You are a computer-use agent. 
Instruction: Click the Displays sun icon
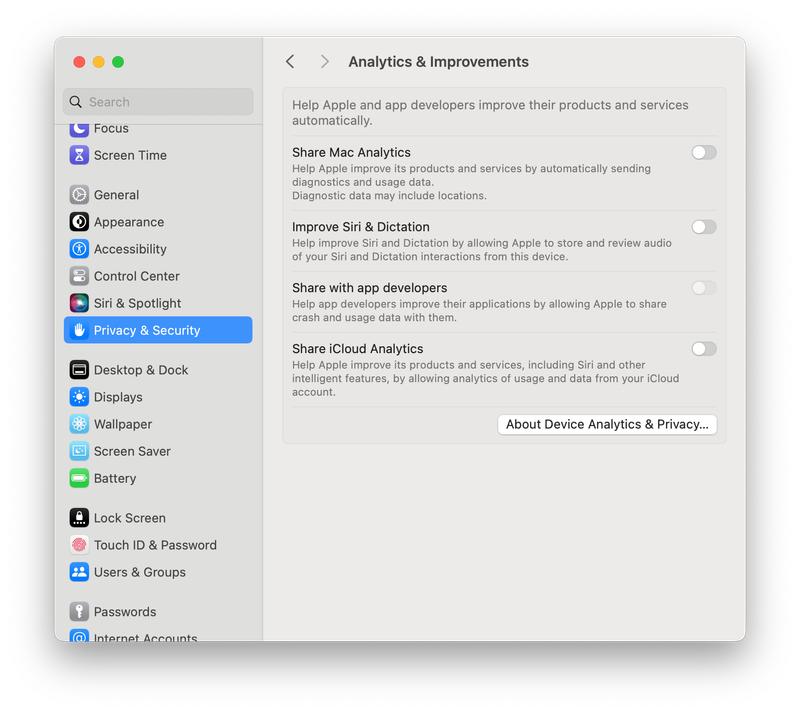tap(79, 397)
